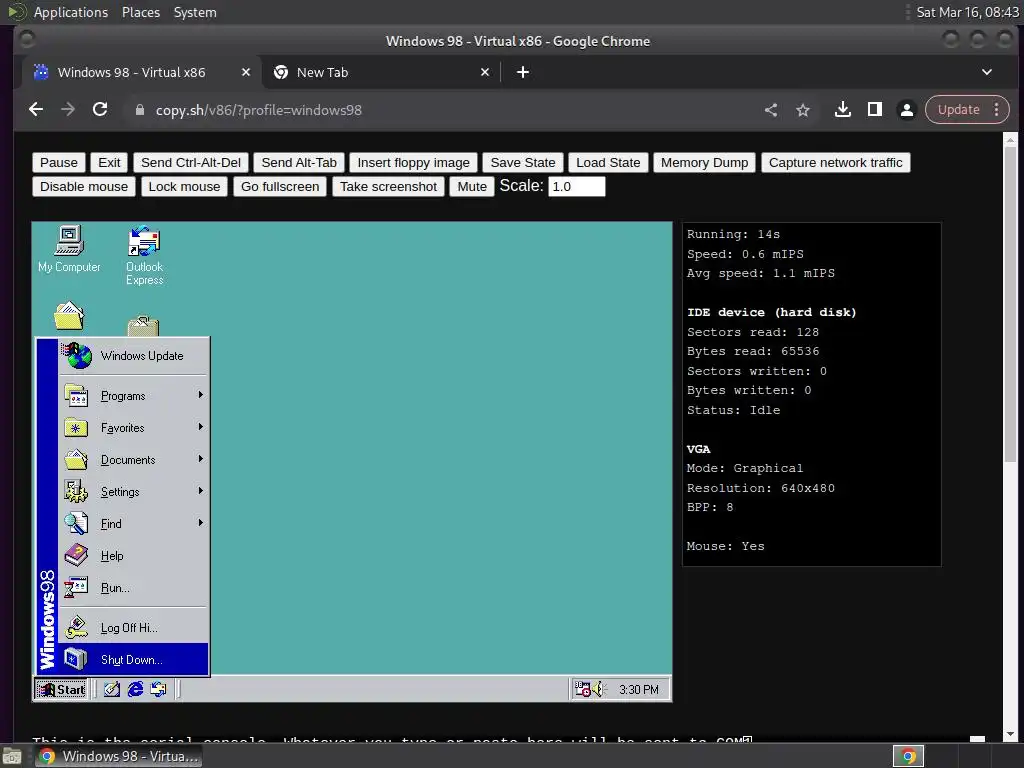Click the Windows 98 Start button
This screenshot has height=768, width=1024.
pos(61,689)
